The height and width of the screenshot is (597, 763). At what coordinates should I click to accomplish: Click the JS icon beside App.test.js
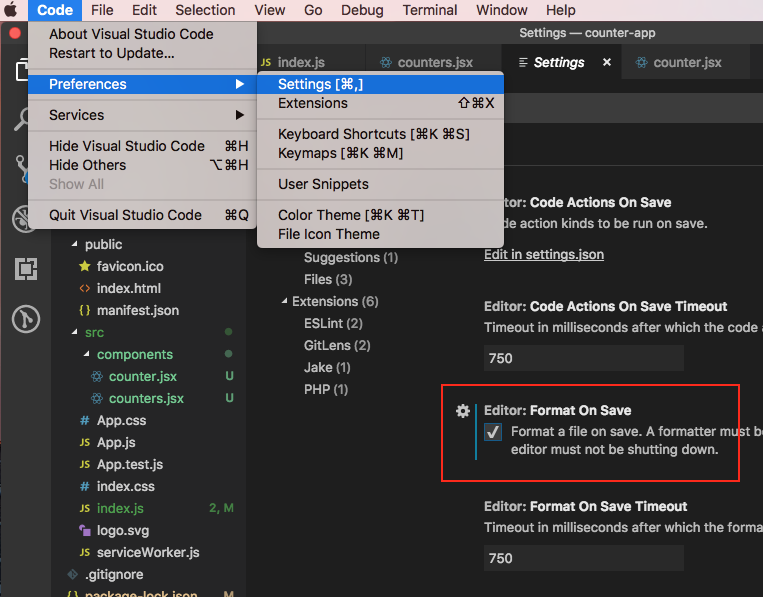(85, 465)
